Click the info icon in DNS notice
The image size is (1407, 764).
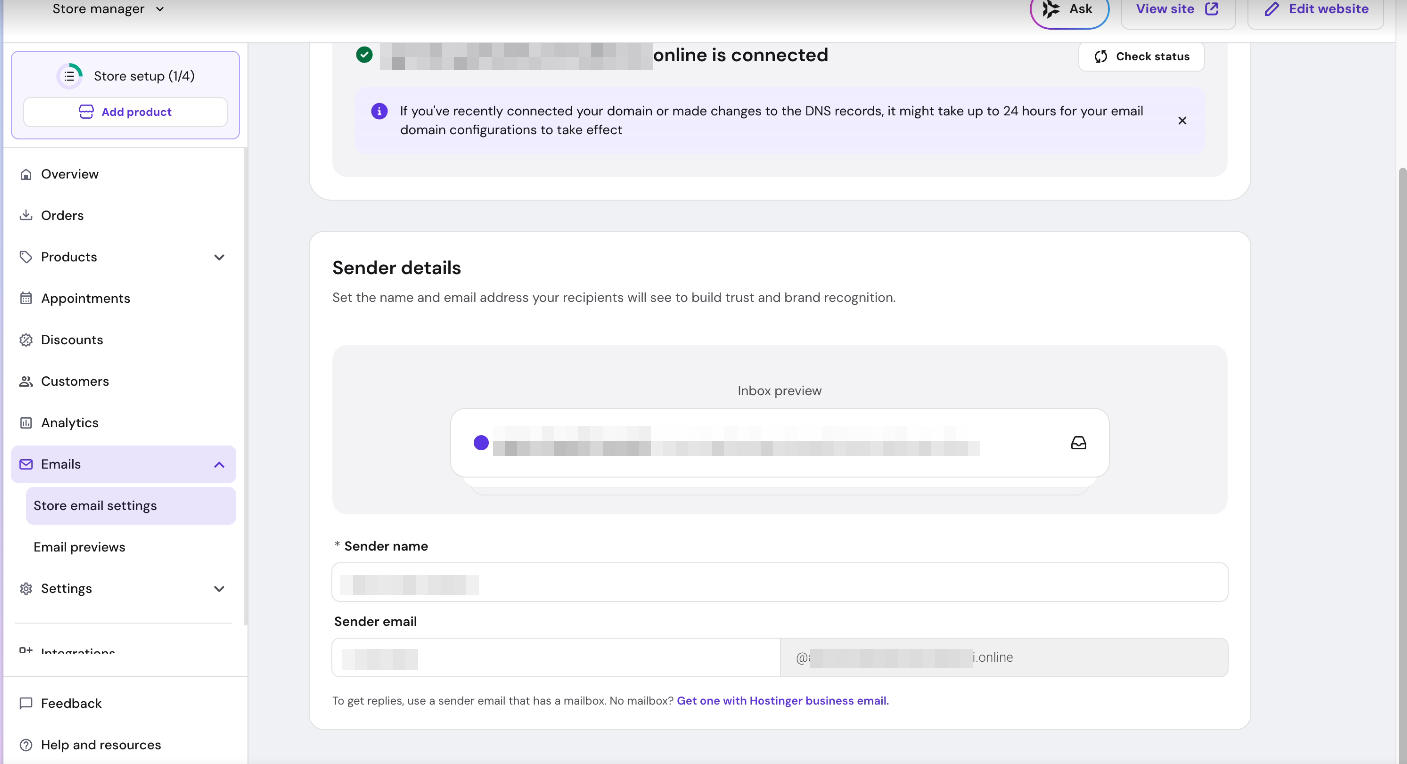pos(379,111)
